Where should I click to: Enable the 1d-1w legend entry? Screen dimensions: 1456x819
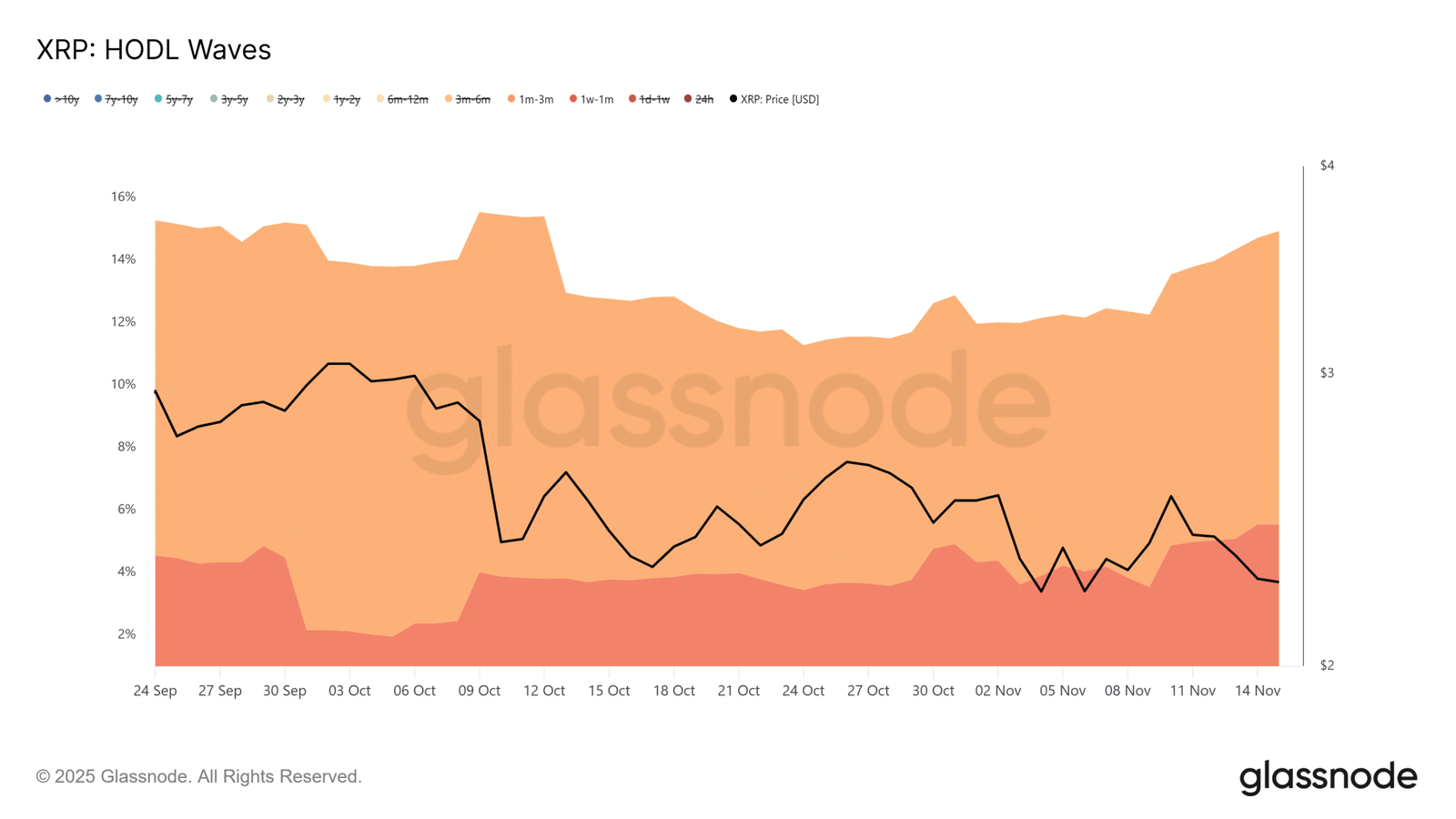649,99
